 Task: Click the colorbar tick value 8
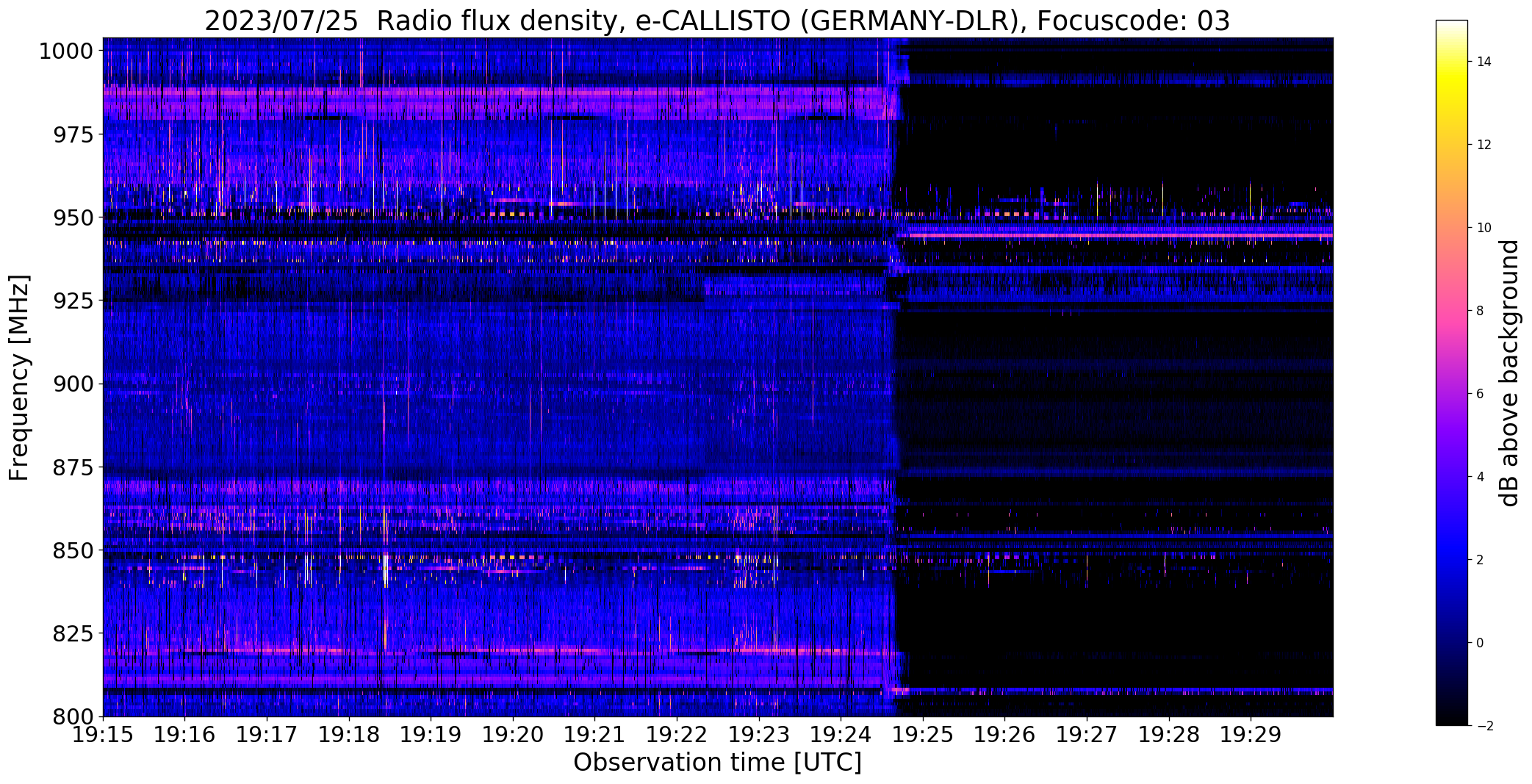pyautogui.click(x=1481, y=311)
